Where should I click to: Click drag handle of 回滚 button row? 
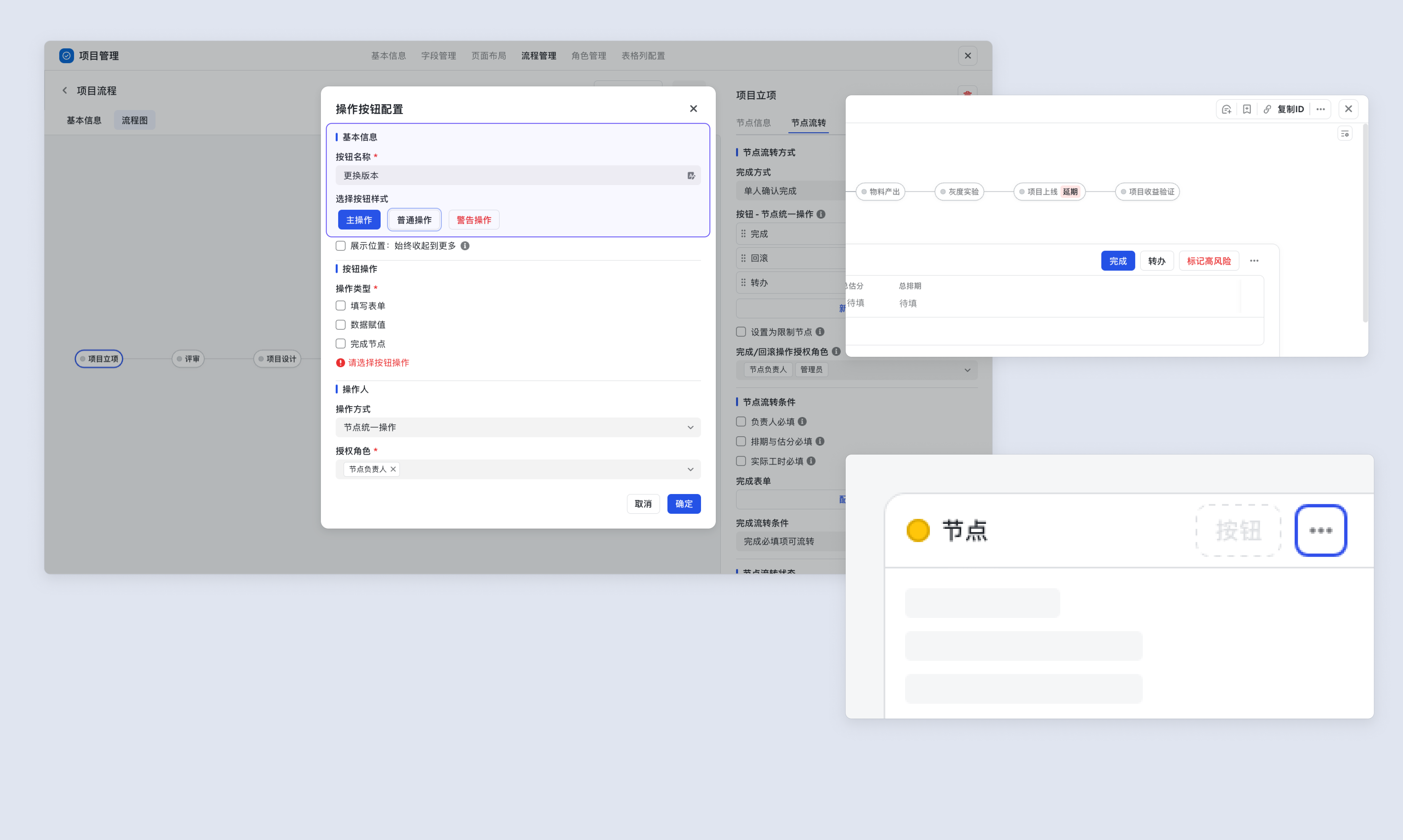(x=743, y=258)
